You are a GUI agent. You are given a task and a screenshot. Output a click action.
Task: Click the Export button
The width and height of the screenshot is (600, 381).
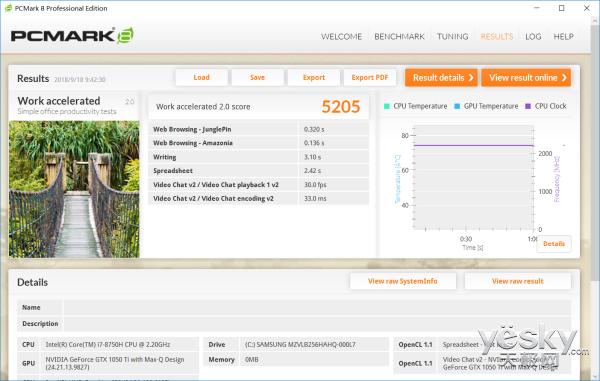314,77
